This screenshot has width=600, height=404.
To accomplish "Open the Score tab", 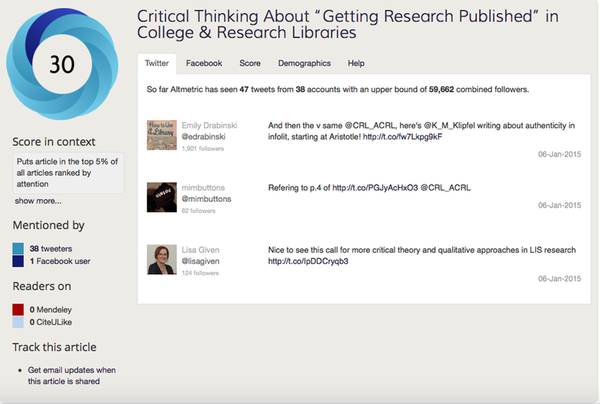I will point(250,63).
